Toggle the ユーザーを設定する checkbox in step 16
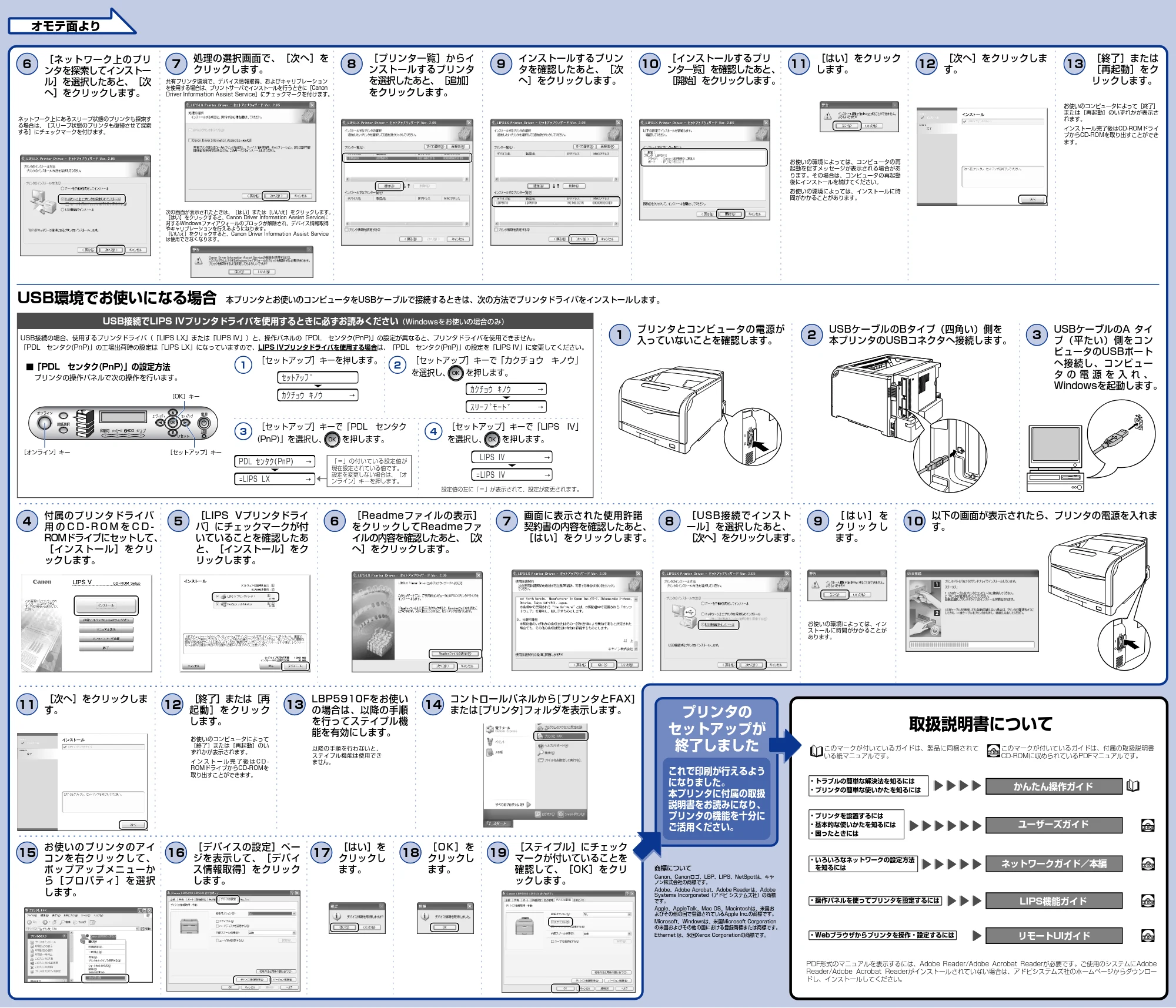1176x1008 pixels. coord(218,940)
